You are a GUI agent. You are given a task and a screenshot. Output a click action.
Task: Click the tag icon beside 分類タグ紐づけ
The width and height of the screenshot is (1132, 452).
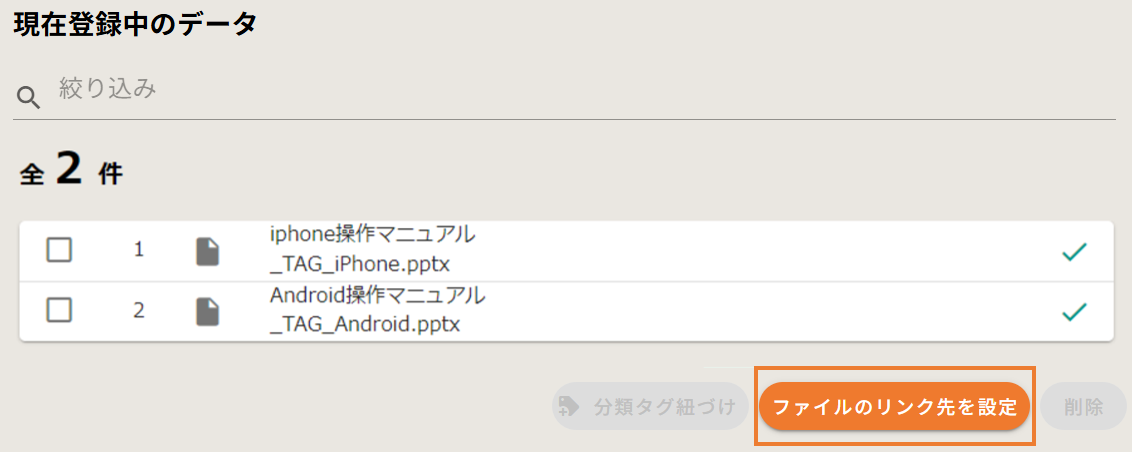[x=570, y=406]
